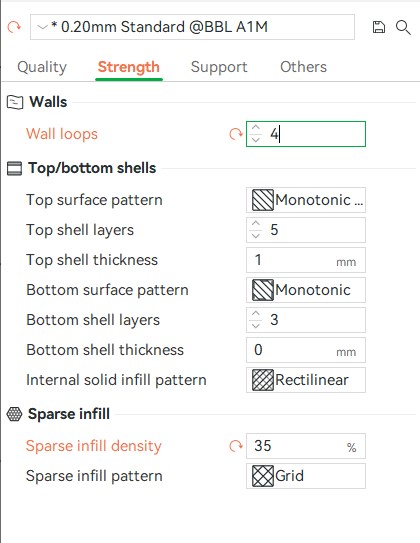Switch to the Quality tab
Screen dimensions: 420x543
coord(42,67)
